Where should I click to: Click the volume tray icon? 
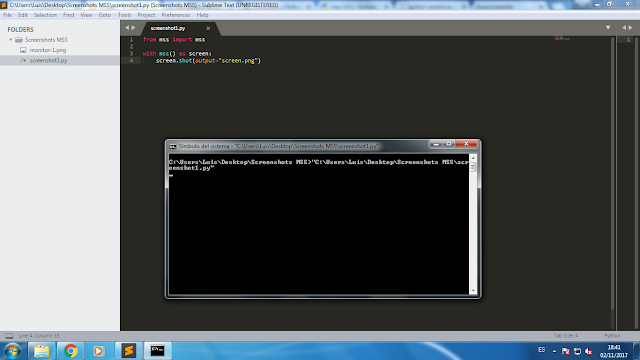pos(589,351)
